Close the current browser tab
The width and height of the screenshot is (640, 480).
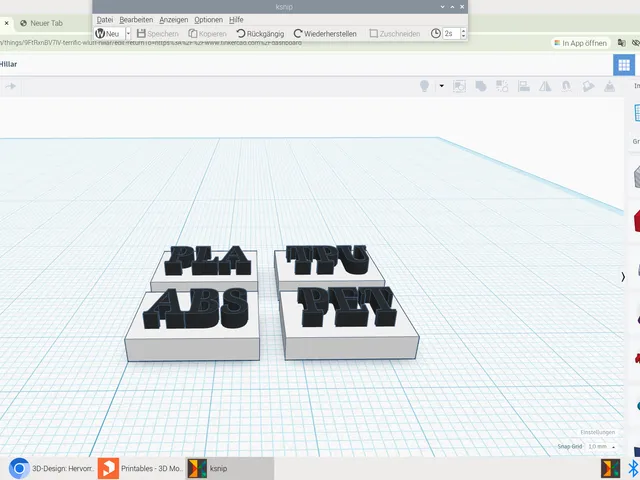(x=7, y=23)
